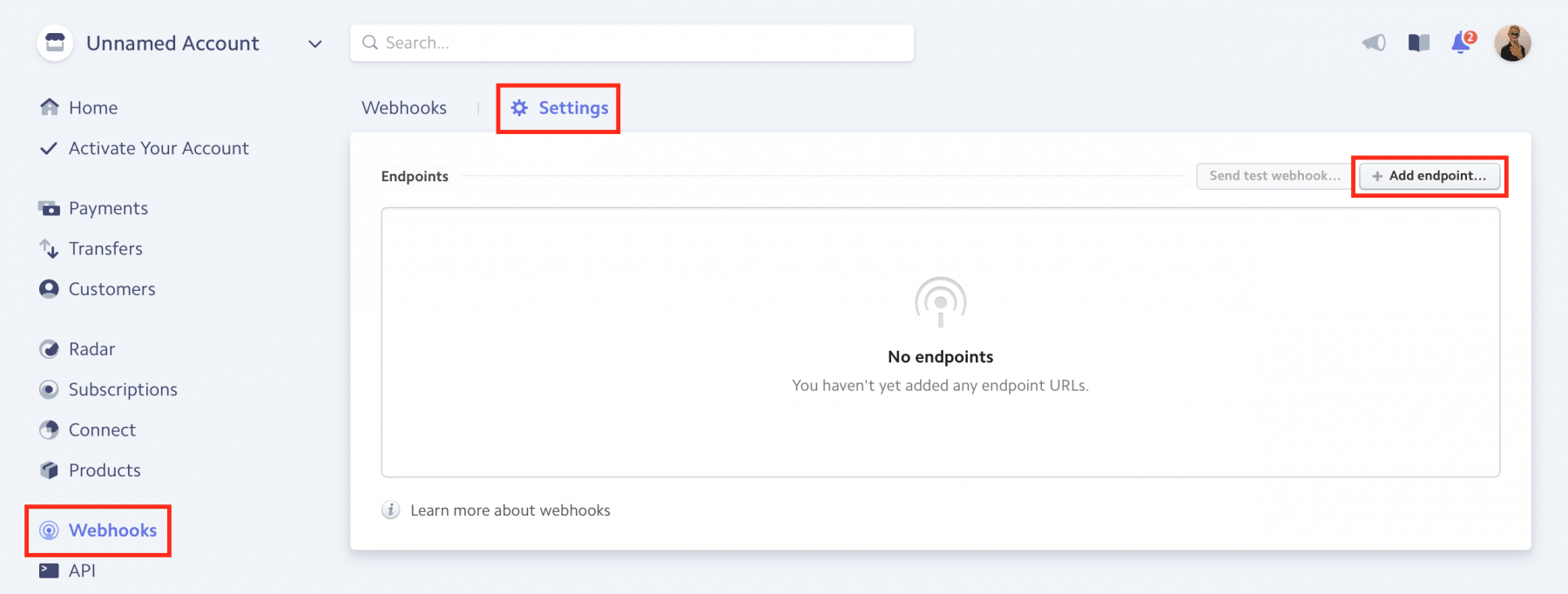Click the Payments icon in sidebar
This screenshot has height=594, width=1568.
[x=50, y=208]
